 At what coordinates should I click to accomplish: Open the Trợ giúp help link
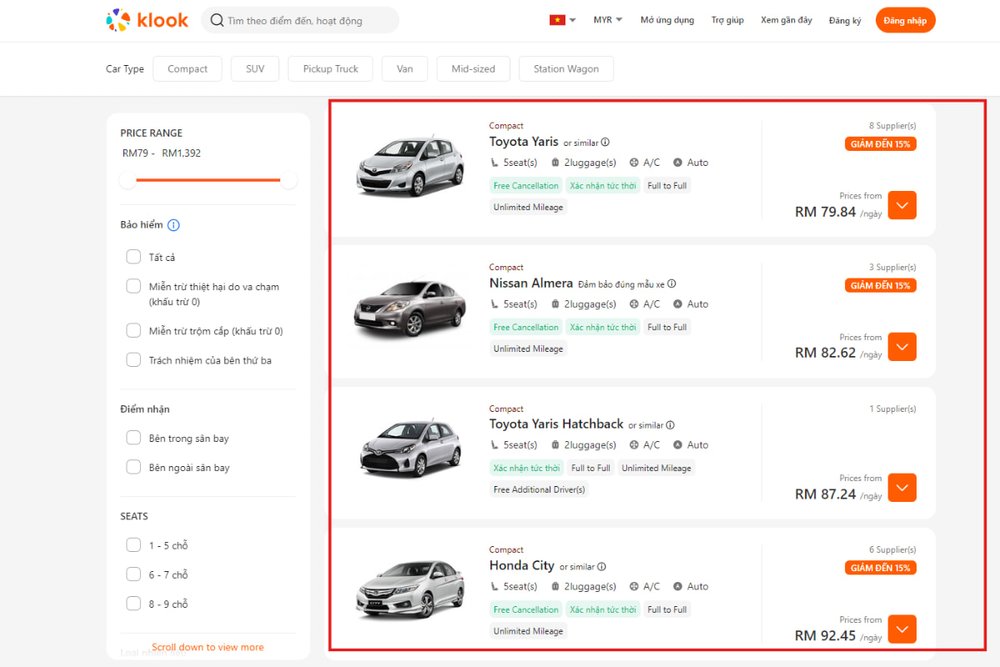(727, 20)
